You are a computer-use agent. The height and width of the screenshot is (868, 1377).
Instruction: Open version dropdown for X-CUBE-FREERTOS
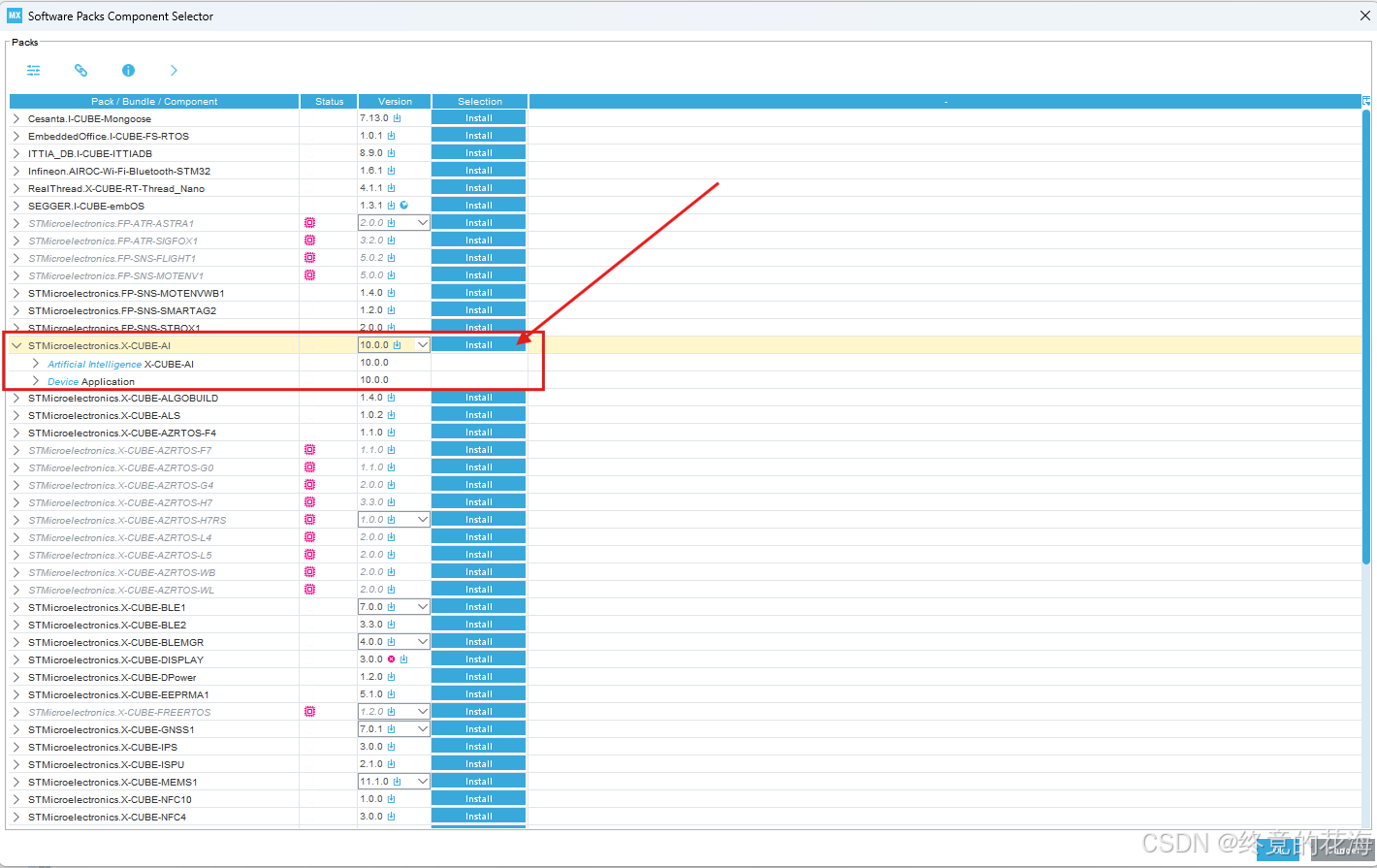pyautogui.click(x=423, y=712)
